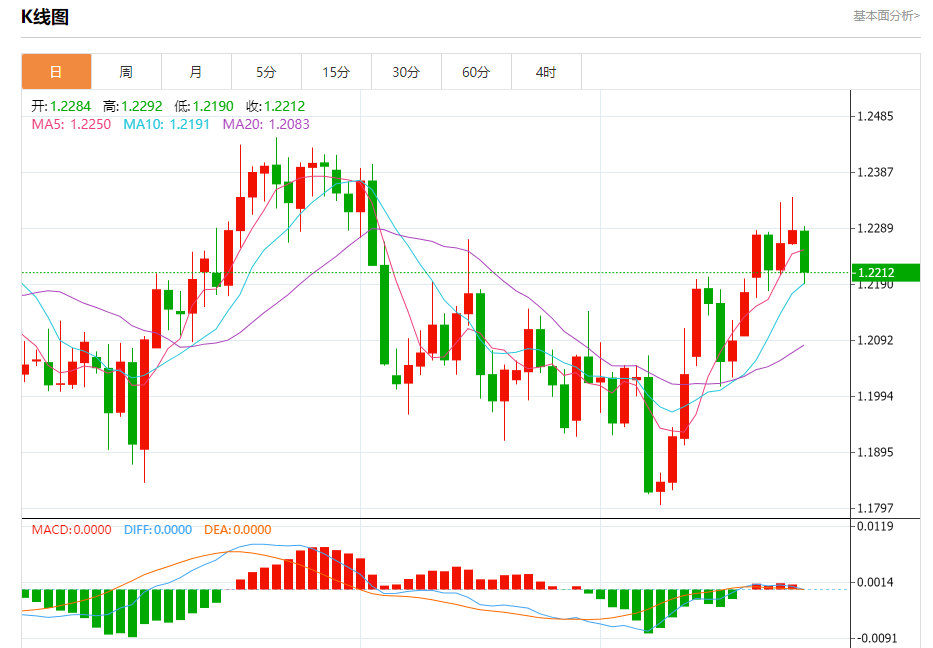
Task: Click the 开:1.2284 open price value
Action: click(61, 106)
